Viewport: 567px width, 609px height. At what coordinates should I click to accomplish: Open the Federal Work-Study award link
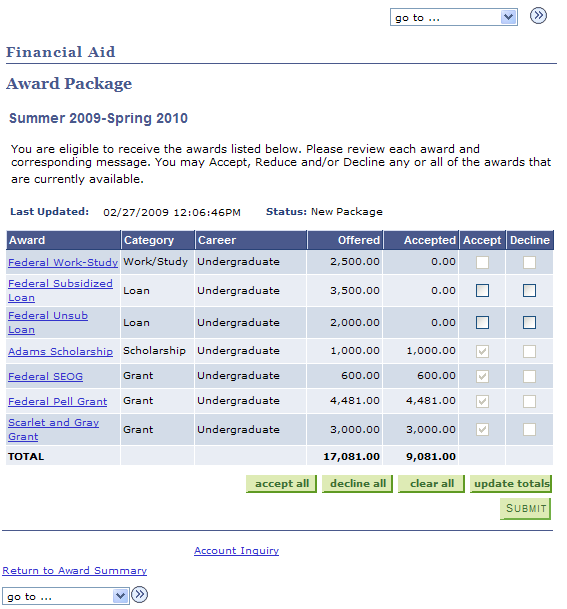pyautogui.click(x=63, y=263)
